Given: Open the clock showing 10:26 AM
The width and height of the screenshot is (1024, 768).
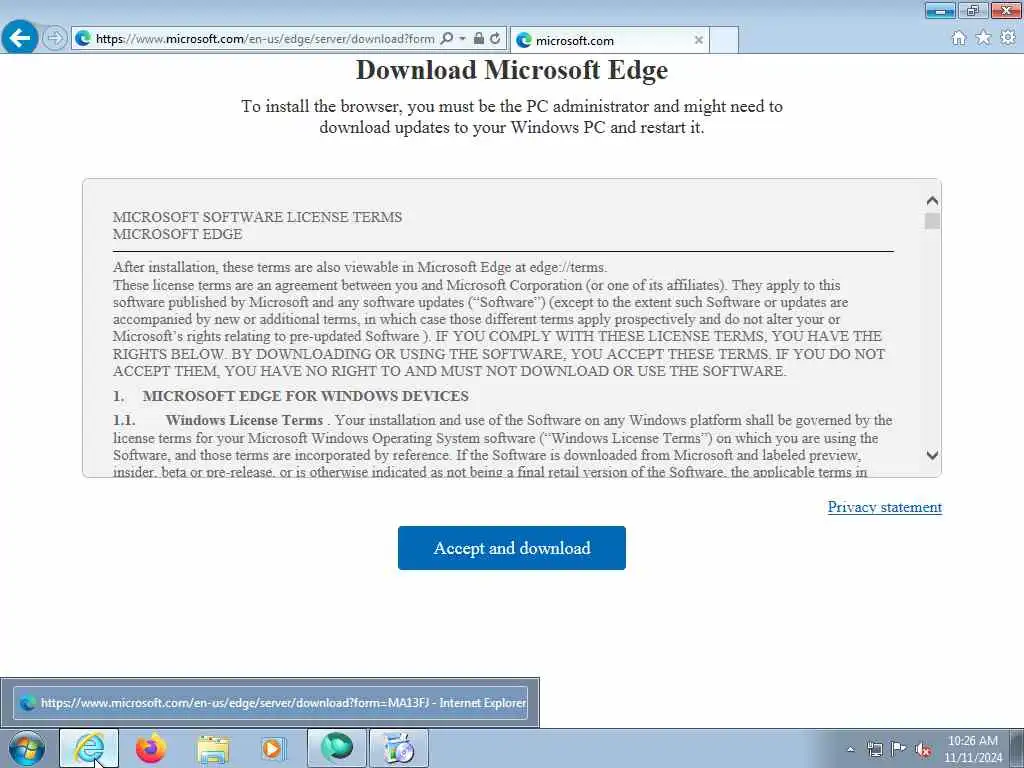Looking at the screenshot, I should pyautogui.click(x=972, y=749).
